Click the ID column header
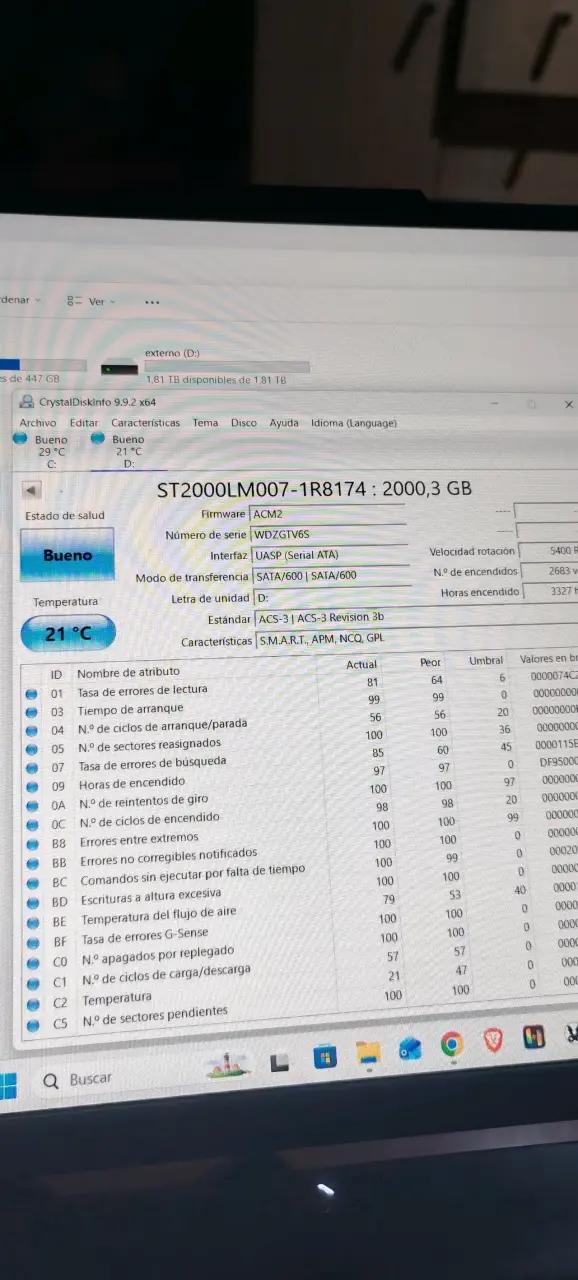This screenshot has width=578, height=1280. tap(56, 674)
